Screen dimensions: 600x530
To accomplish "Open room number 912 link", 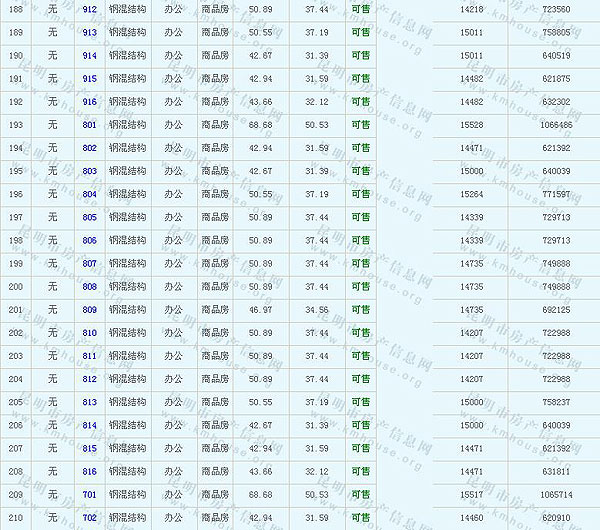I will (90, 9).
